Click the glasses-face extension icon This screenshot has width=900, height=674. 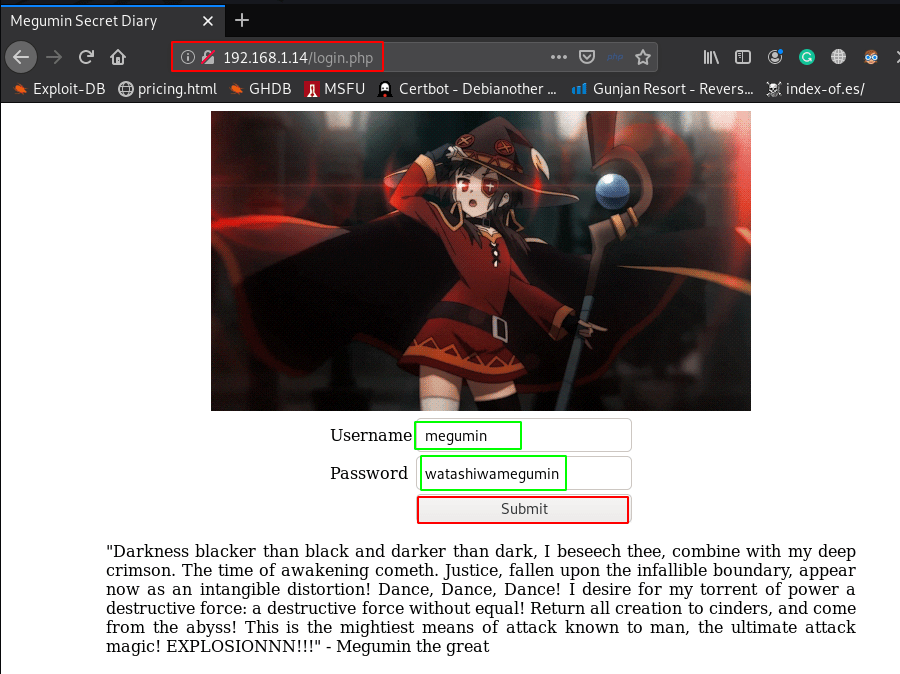pos(871,57)
